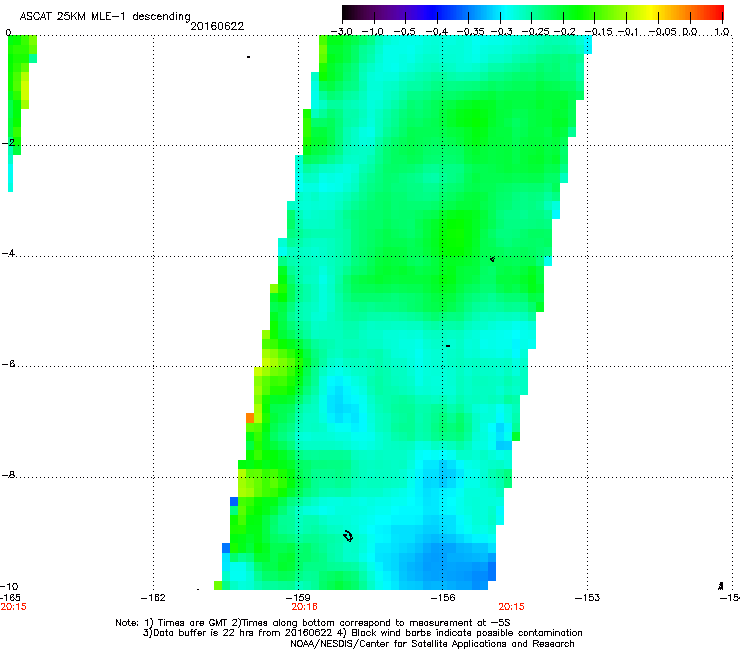
Task: Click the -0.05 color scale label
Action: [x=663, y=32]
